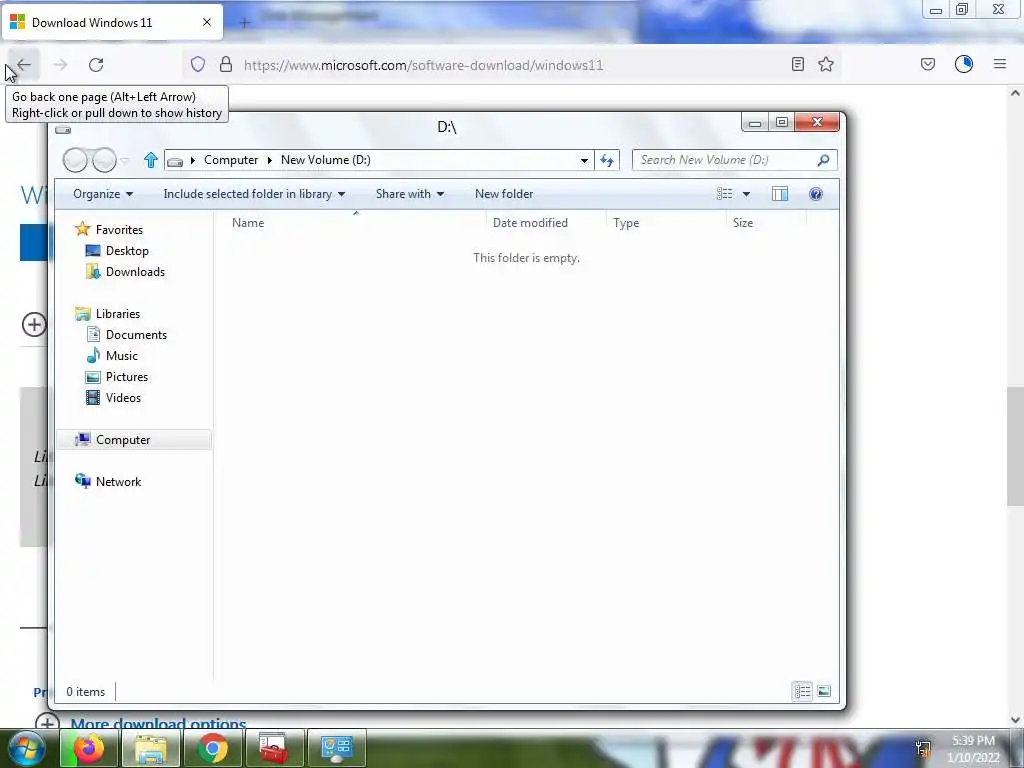Open Windows Explorer taskbar icon
Image resolution: width=1024 pixels, height=768 pixels.
151,748
